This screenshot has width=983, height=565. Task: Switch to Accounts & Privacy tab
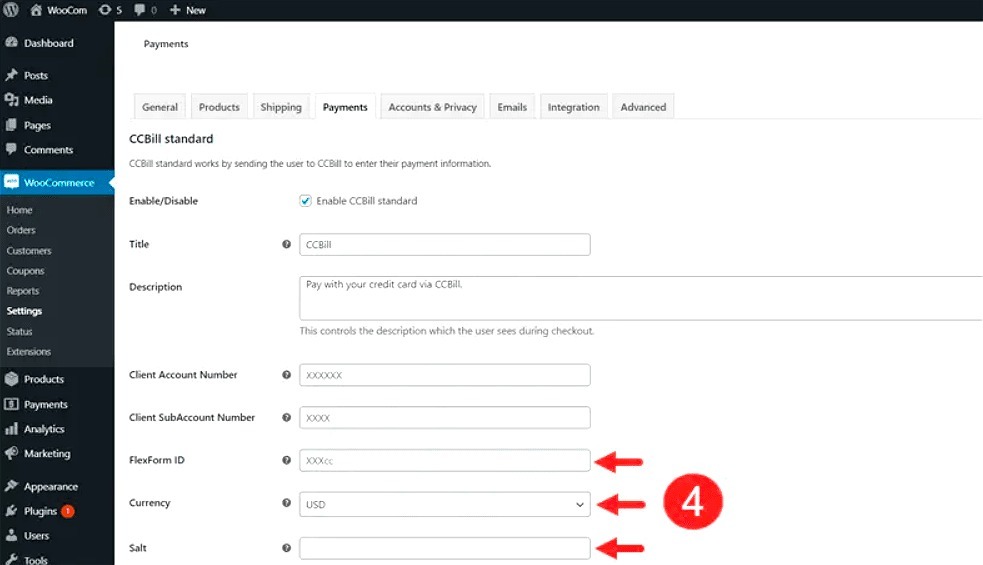433,107
